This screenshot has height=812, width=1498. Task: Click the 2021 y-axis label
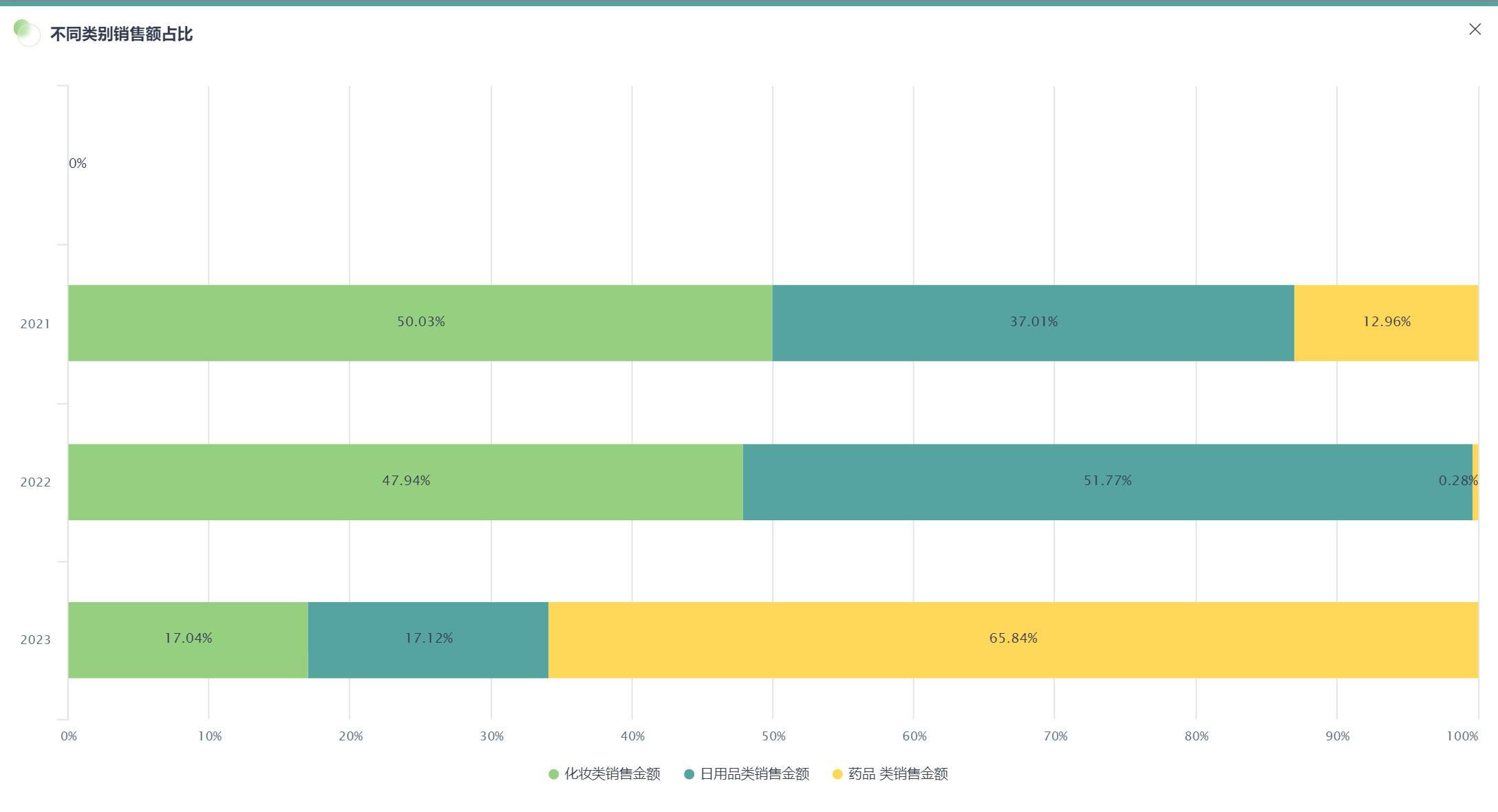point(35,324)
